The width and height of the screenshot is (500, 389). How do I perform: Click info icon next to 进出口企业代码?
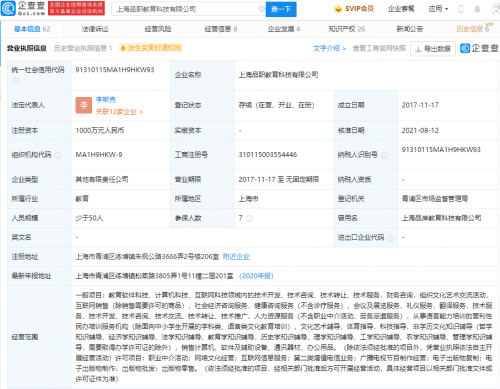pos(391,238)
